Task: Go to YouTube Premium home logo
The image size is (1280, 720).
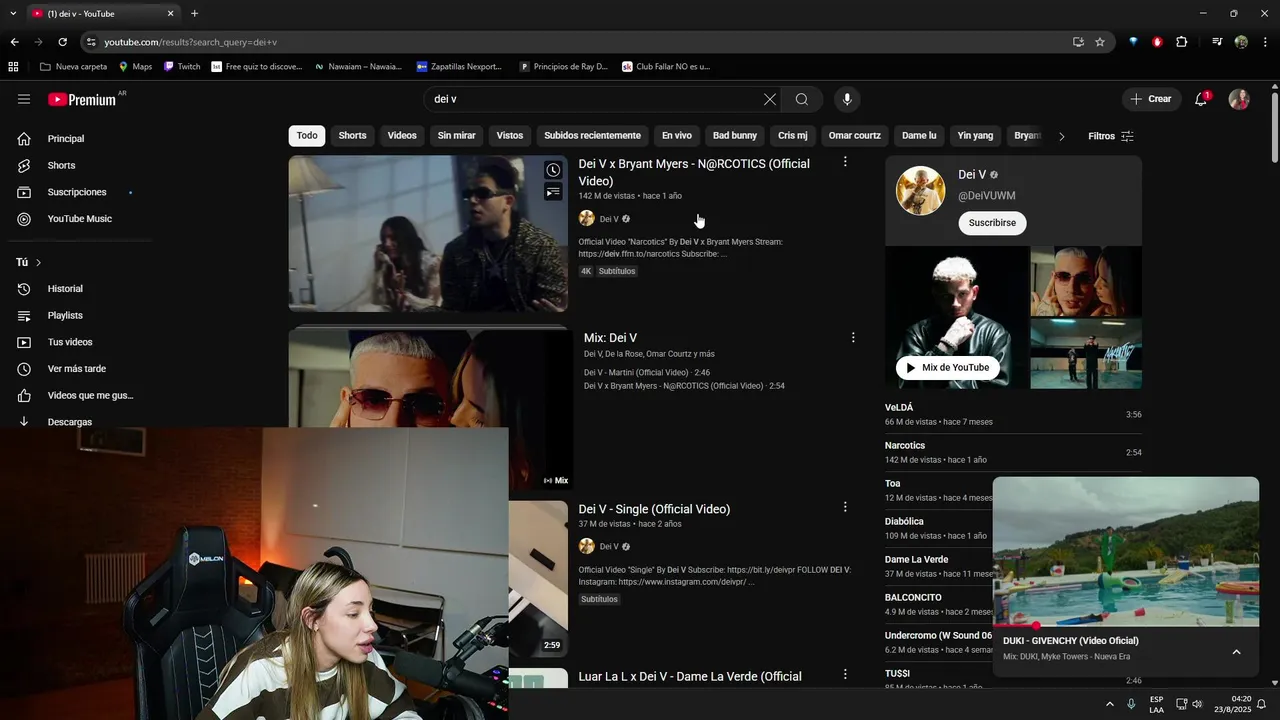Action: pos(82,99)
